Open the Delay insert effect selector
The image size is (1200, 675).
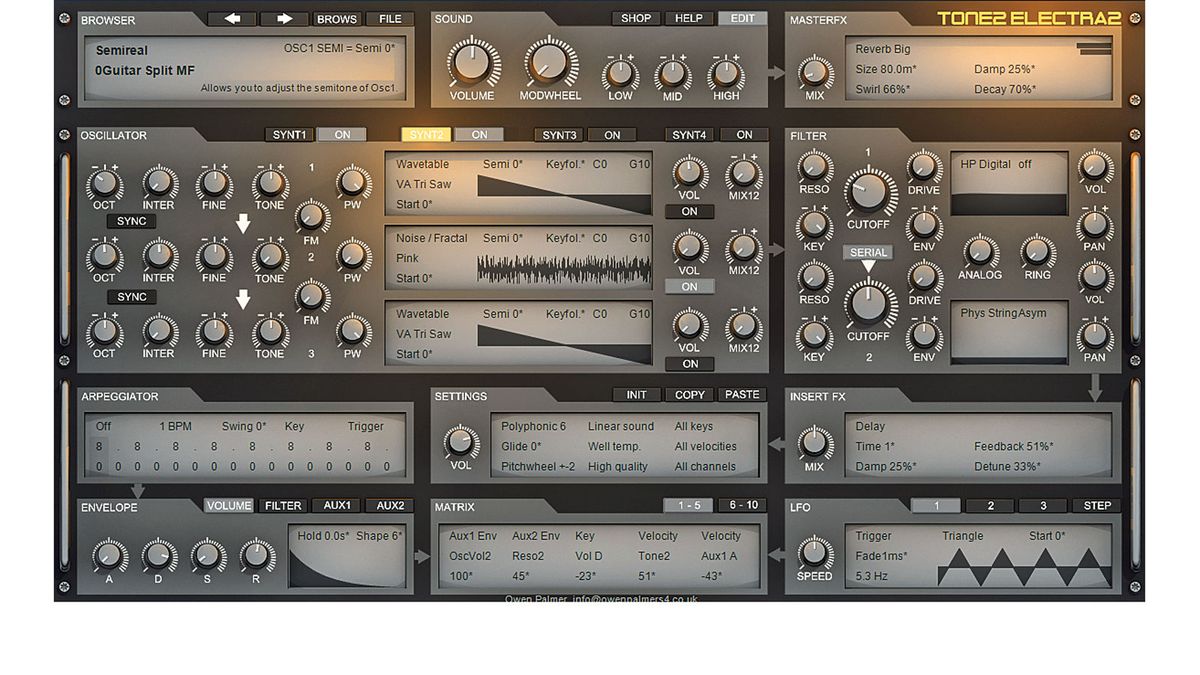870,426
